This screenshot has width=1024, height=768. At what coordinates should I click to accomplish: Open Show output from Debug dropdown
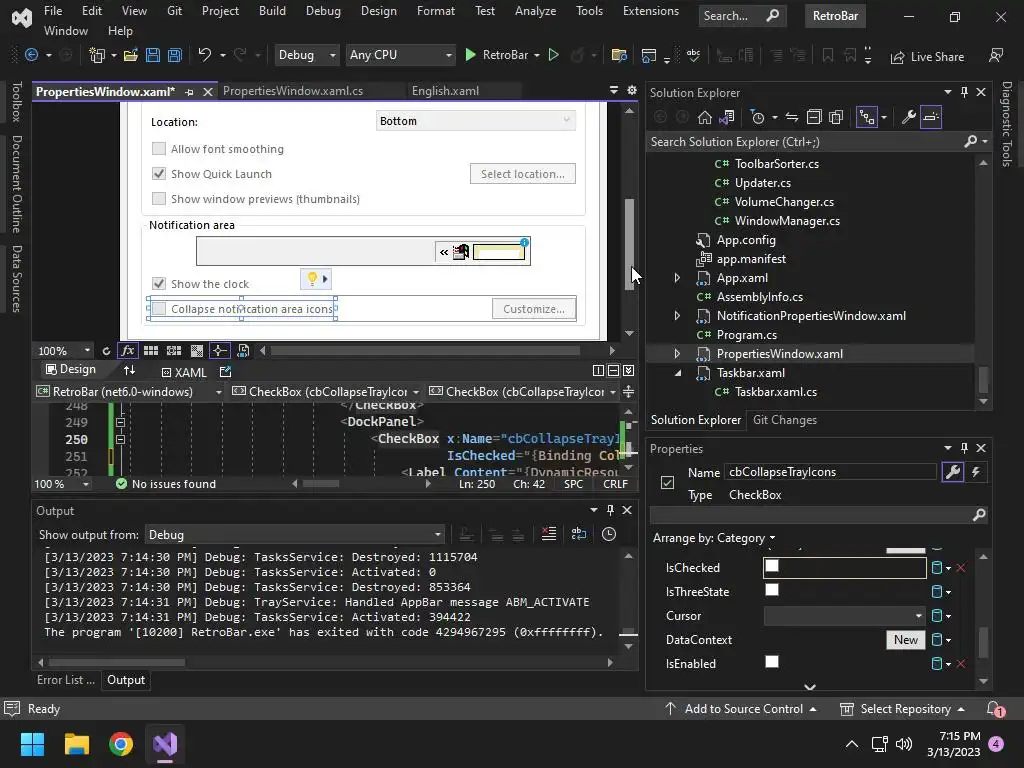coord(295,535)
